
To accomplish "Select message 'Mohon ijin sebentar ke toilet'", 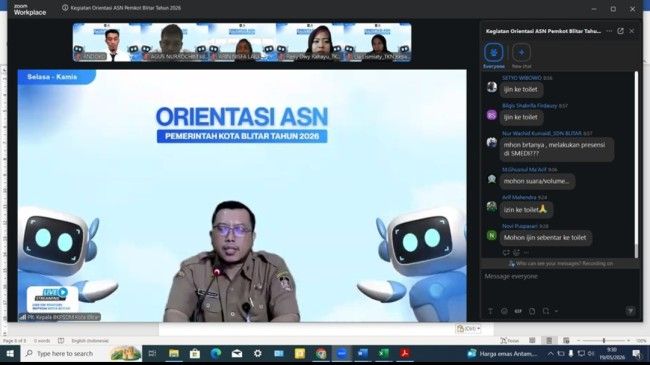I will coord(546,238).
